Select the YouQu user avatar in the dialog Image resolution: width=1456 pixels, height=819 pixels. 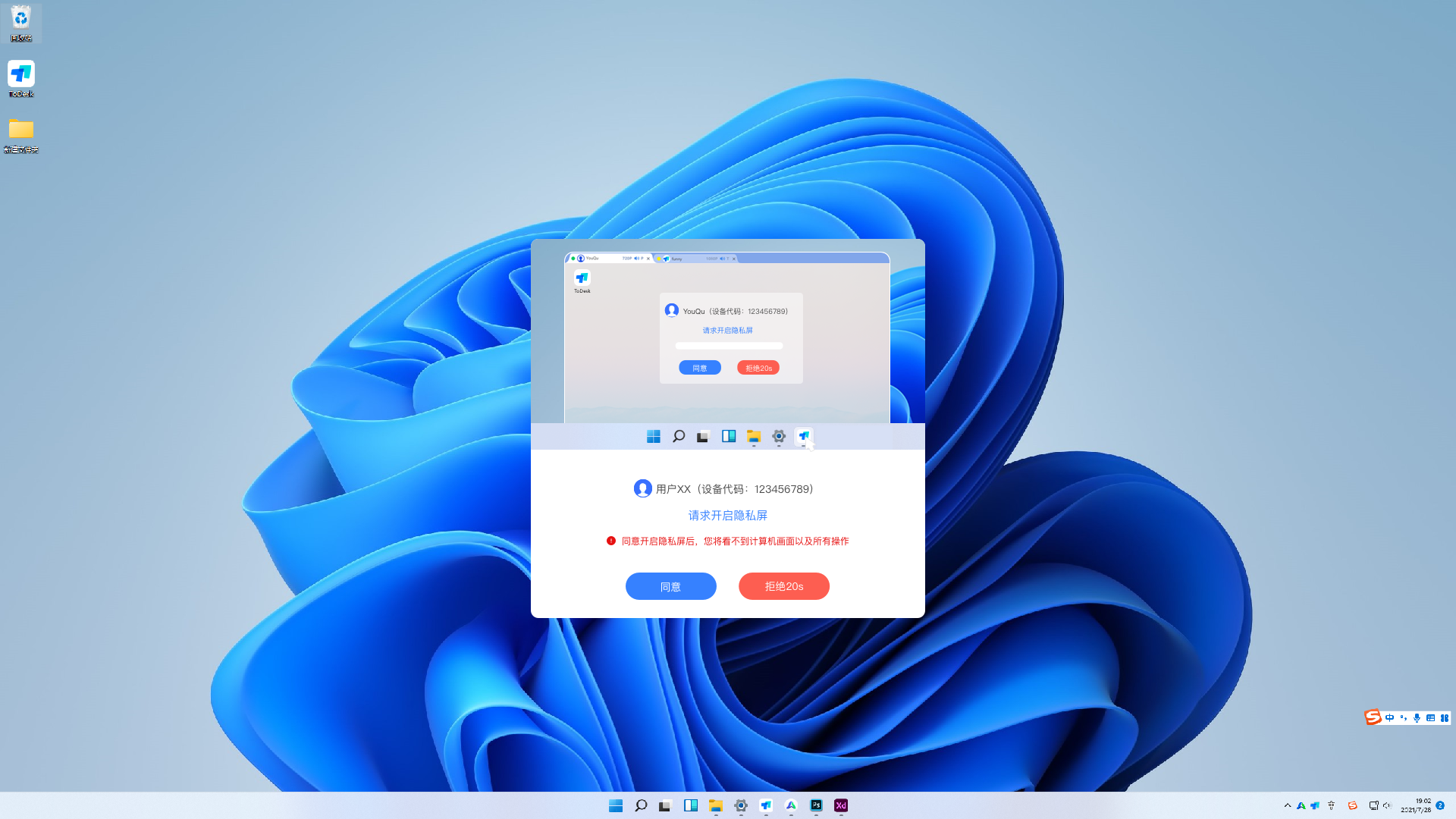click(x=671, y=310)
